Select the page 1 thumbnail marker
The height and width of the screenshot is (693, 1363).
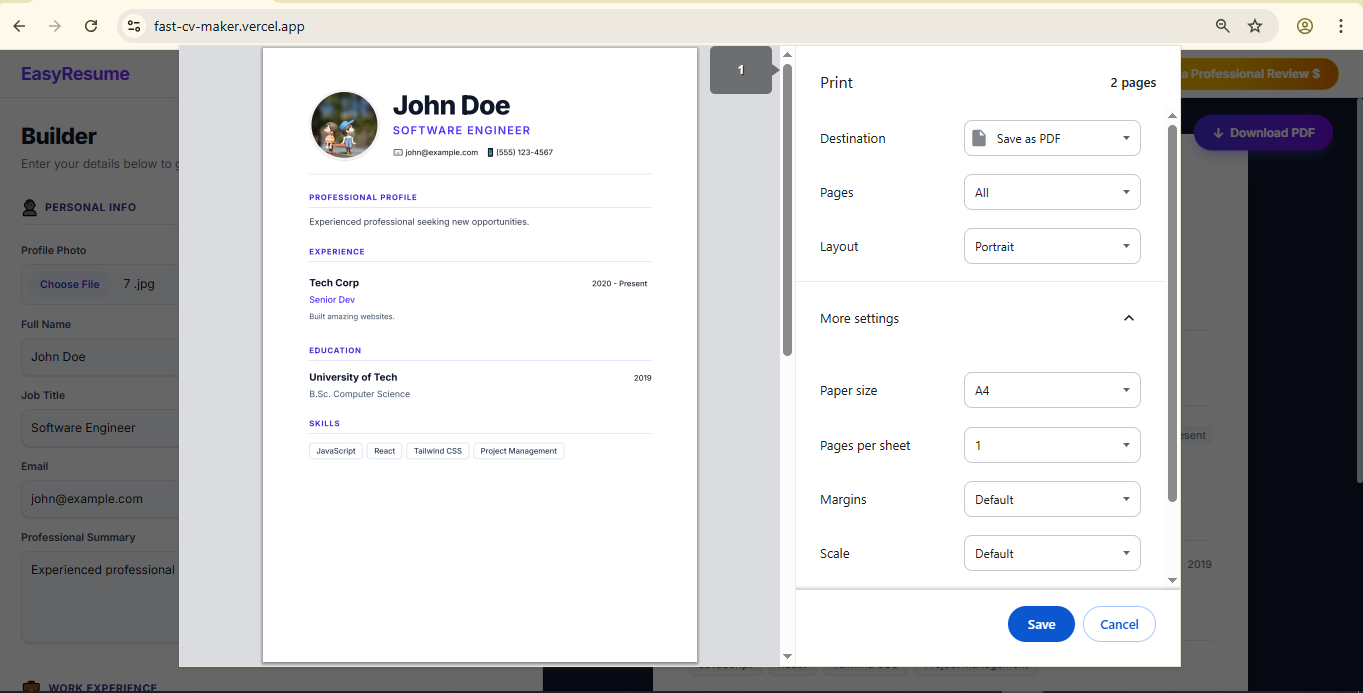740,70
